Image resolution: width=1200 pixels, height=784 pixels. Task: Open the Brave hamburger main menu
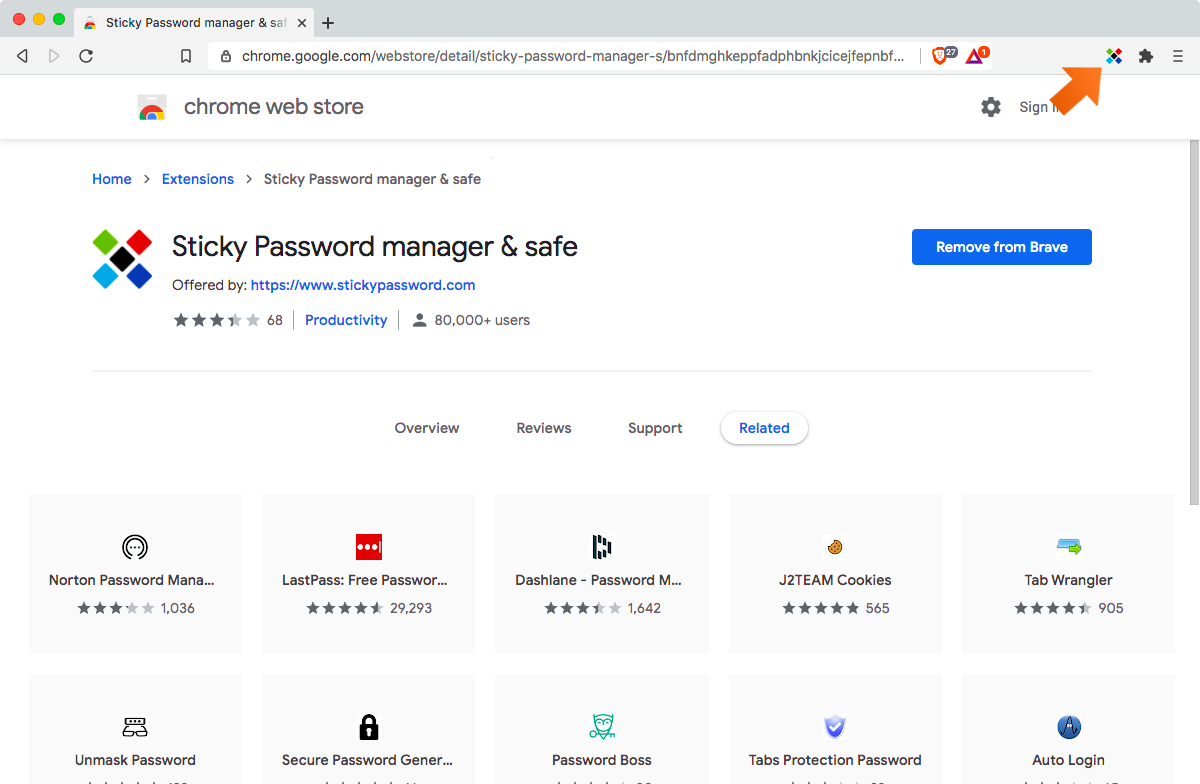[x=1178, y=56]
